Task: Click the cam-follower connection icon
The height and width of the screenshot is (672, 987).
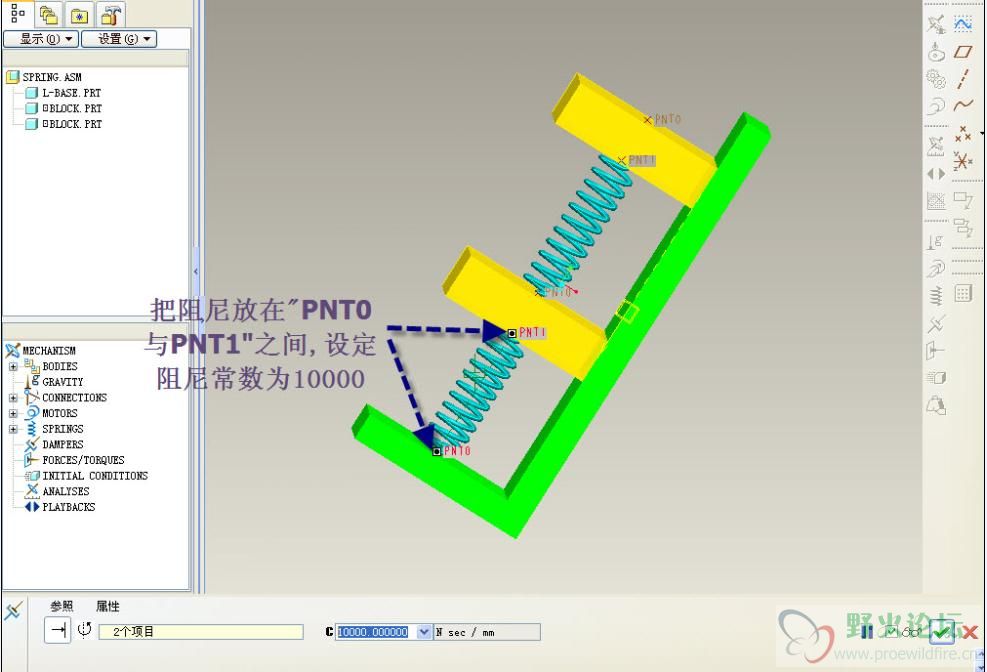Action: [x=936, y=52]
